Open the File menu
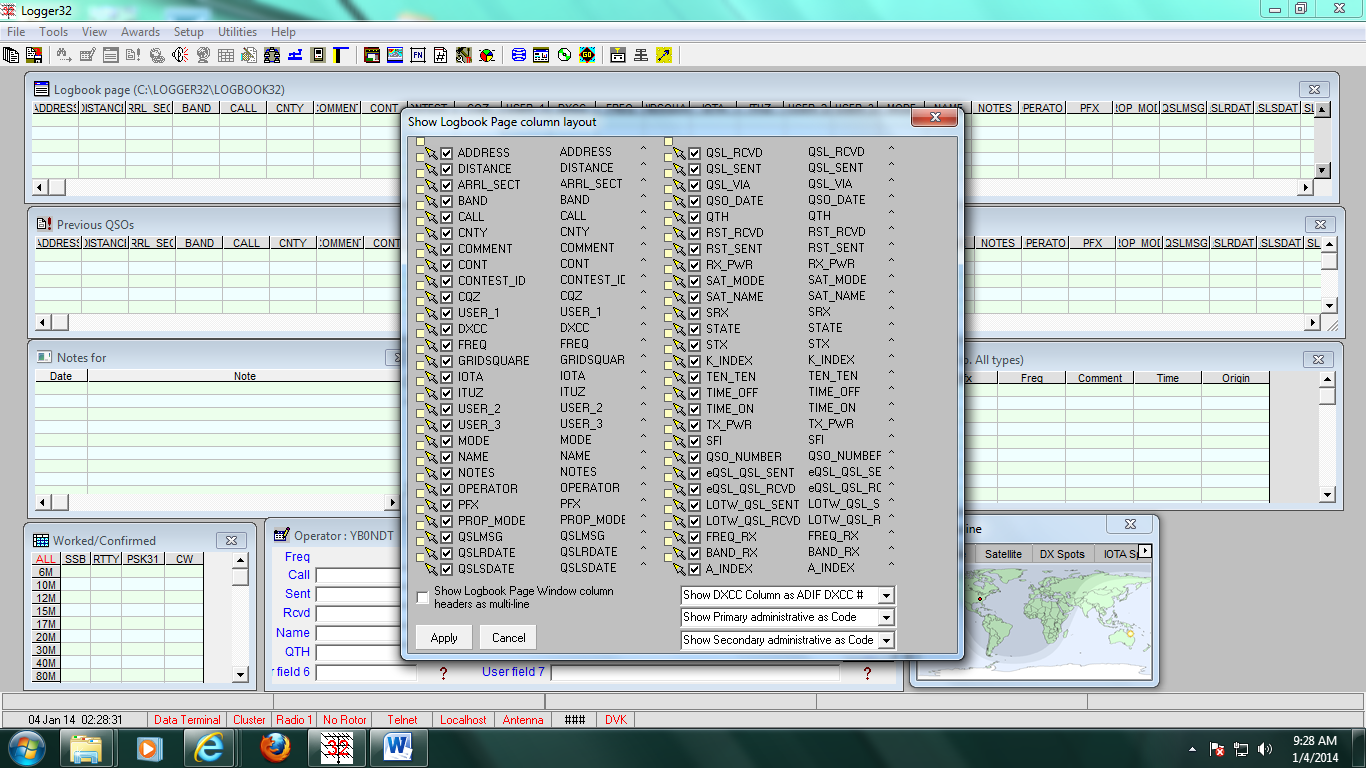Screen dimensions: 1366x768 click(x=16, y=32)
